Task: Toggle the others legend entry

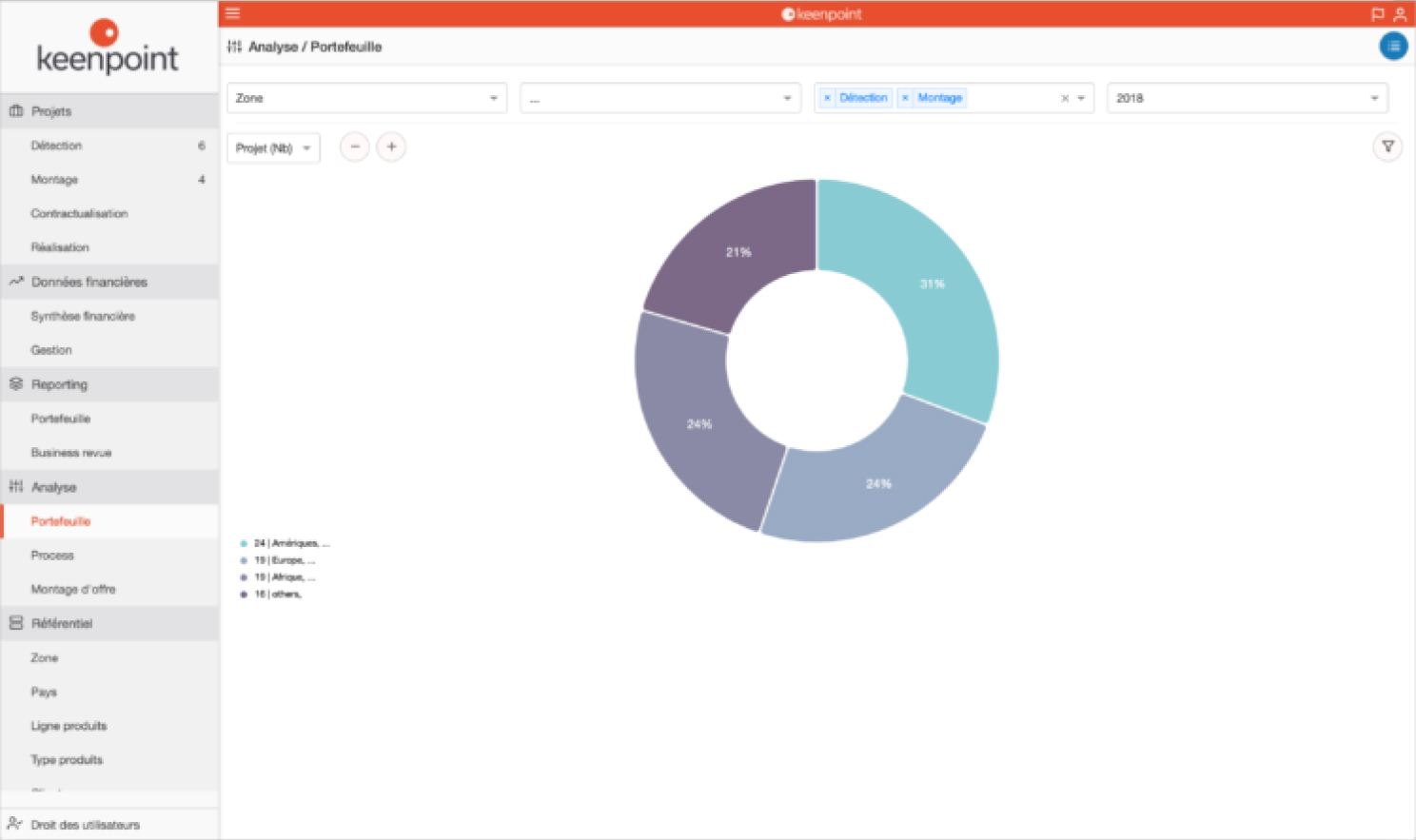Action: coord(277,595)
